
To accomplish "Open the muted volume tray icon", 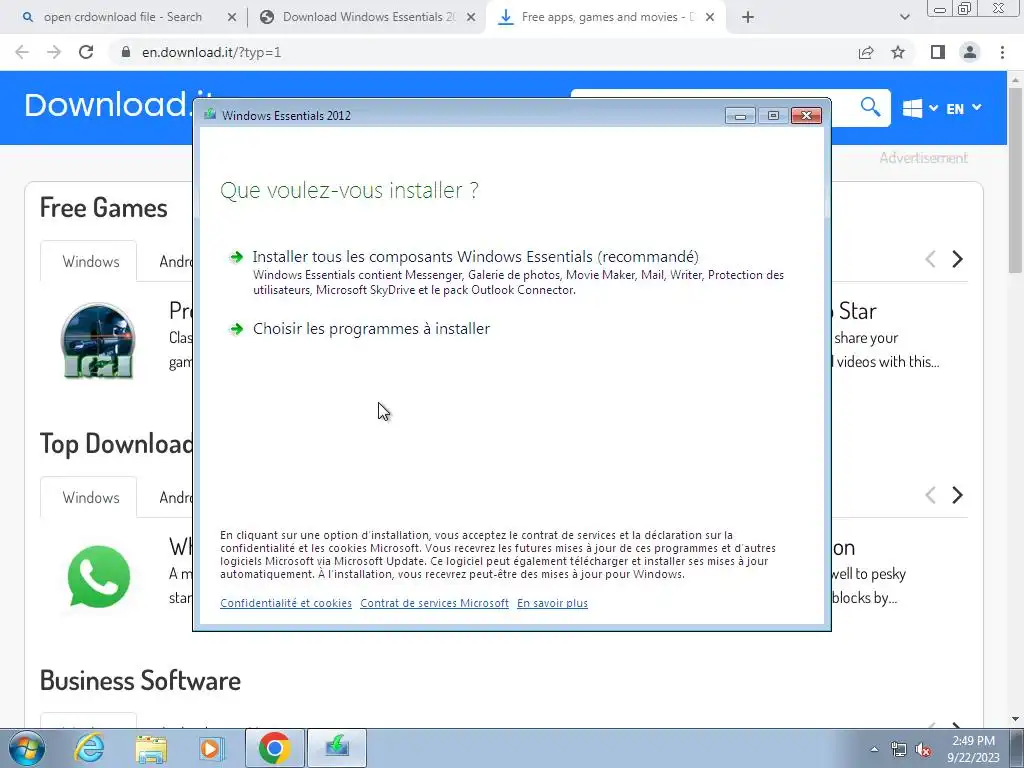I will pos(923,749).
